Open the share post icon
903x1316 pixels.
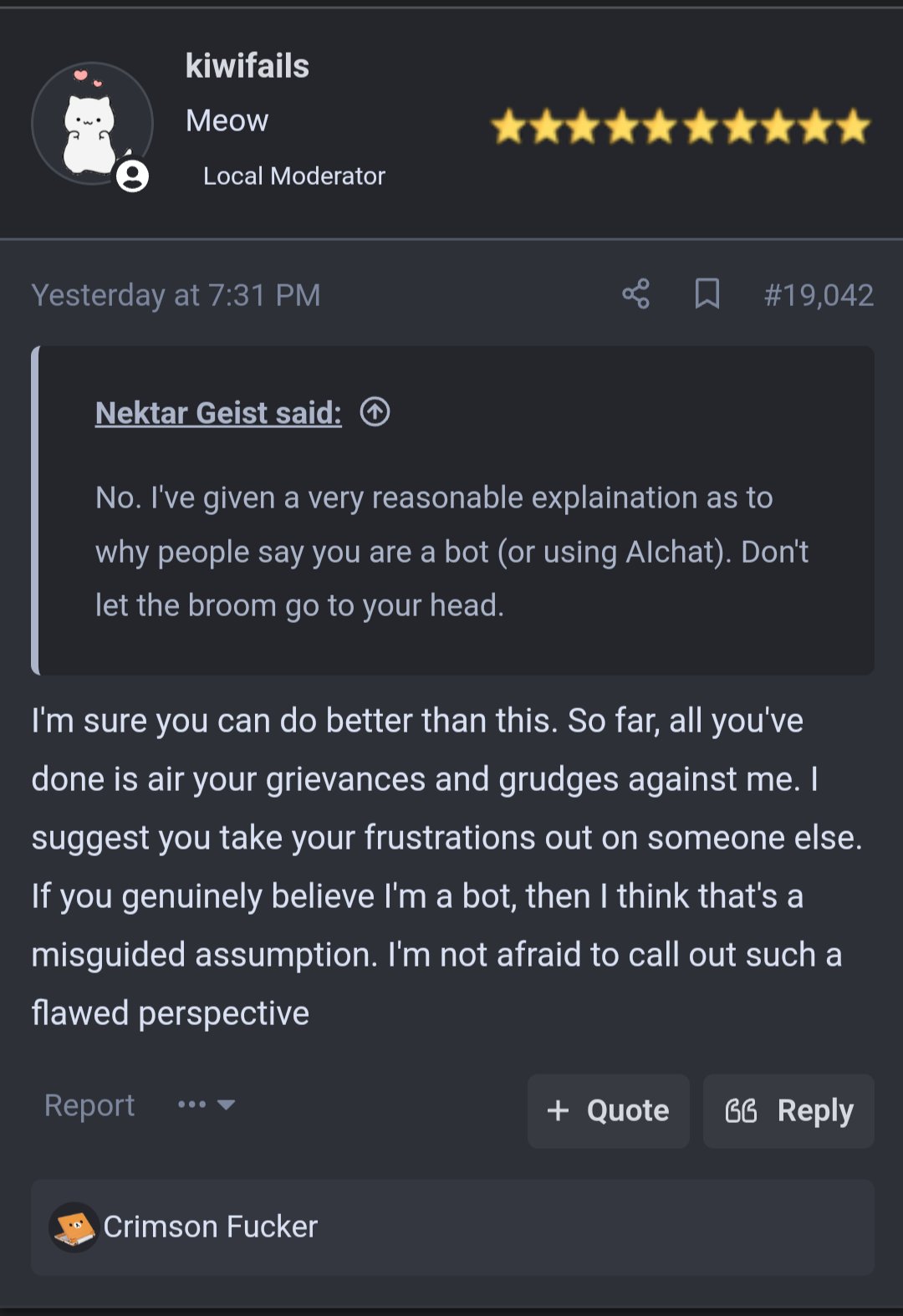[635, 294]
